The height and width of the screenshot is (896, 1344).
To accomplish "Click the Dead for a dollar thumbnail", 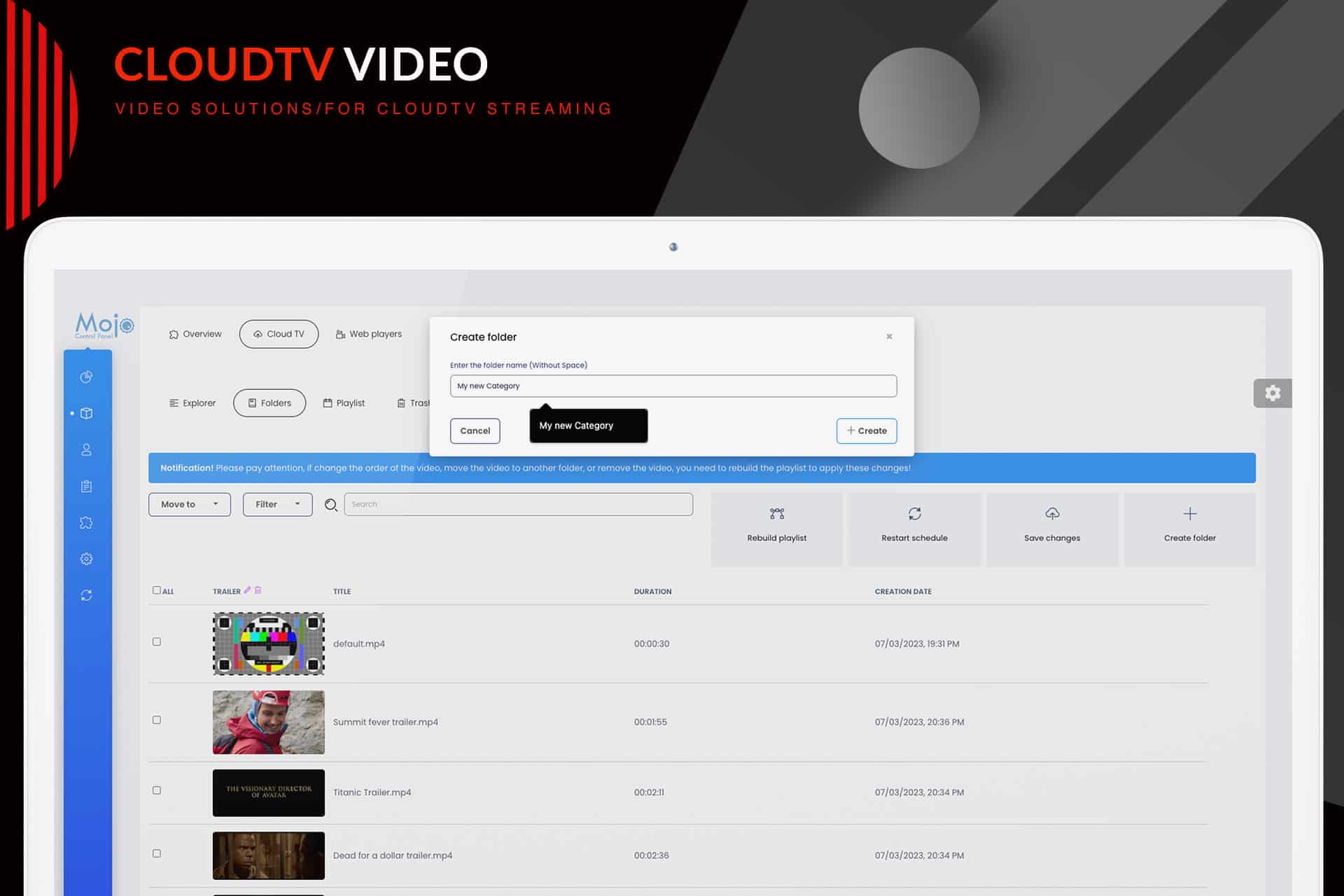I will click(x=269, y=855).
